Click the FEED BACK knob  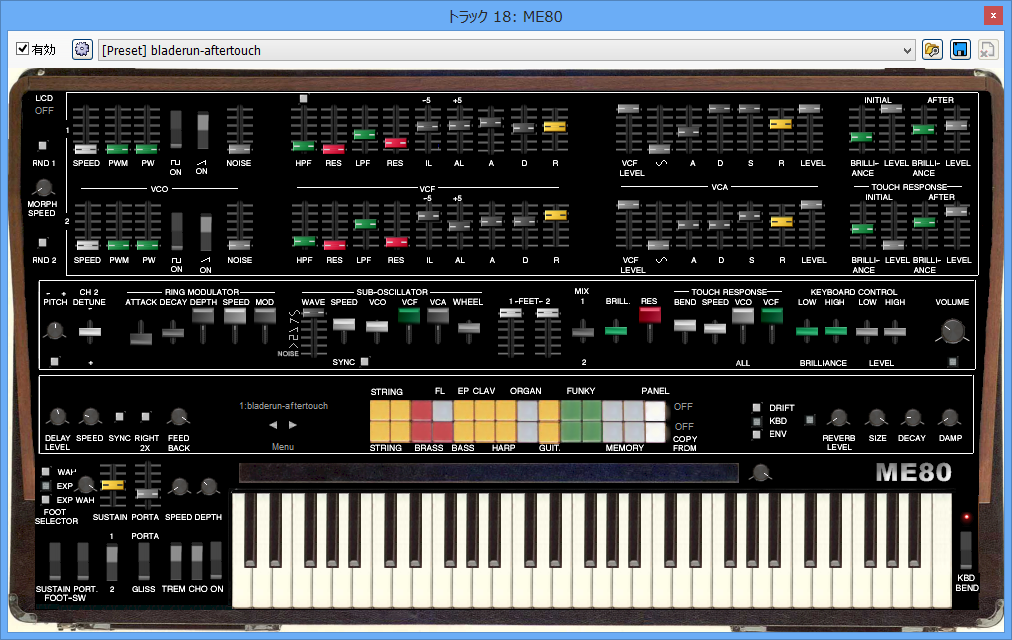pos(179,417)
